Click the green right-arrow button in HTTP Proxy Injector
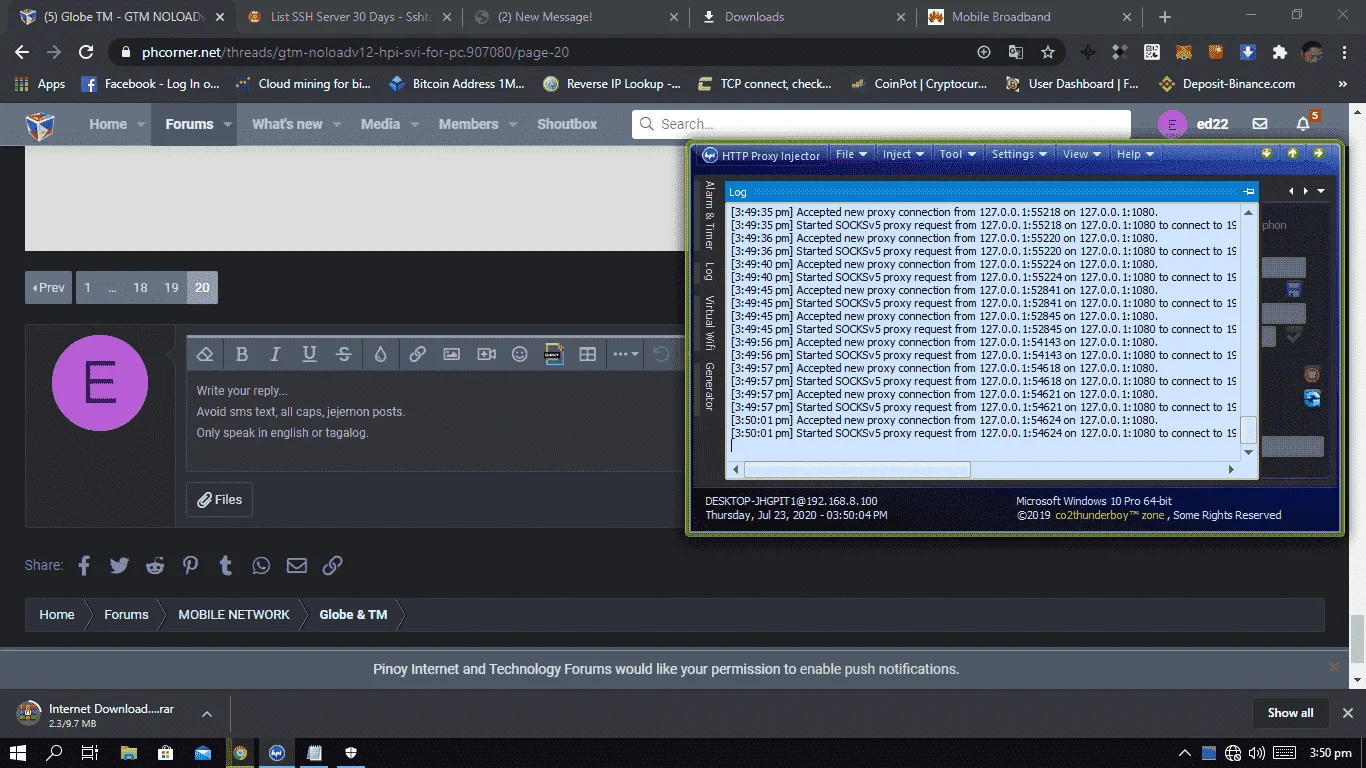 [1319, 153]
